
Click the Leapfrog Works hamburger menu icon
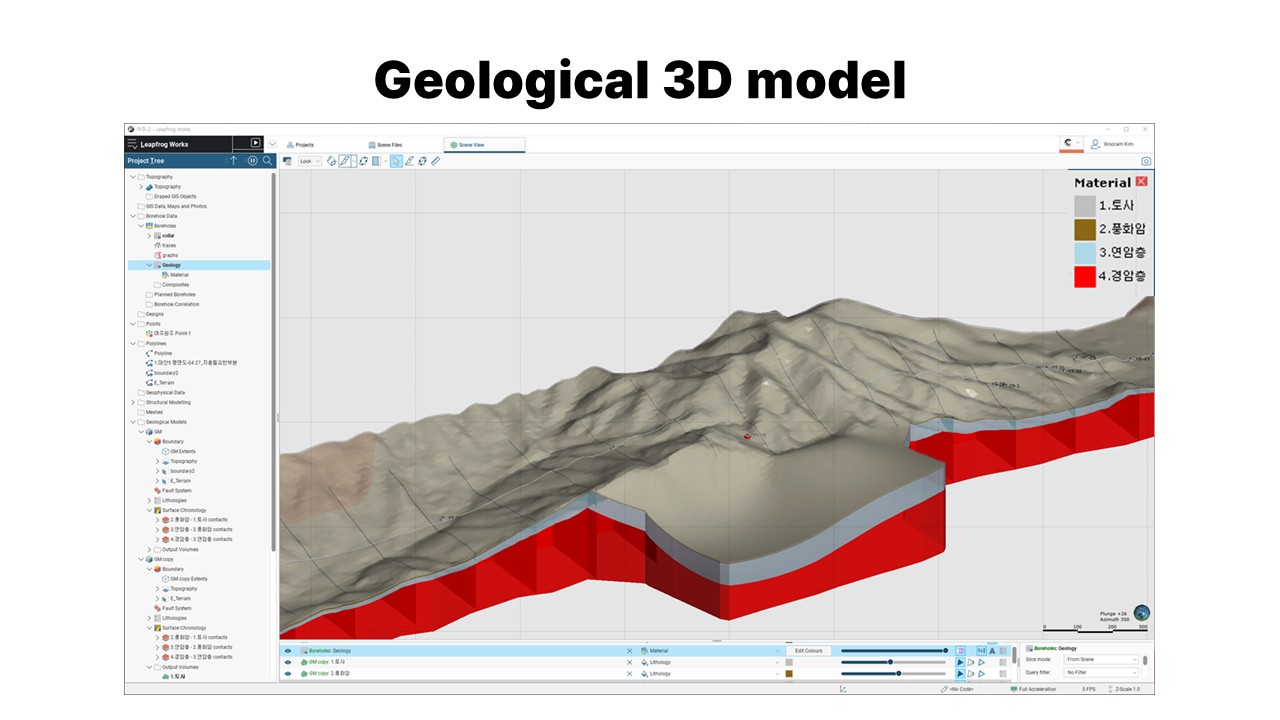[x=132, y=144]
